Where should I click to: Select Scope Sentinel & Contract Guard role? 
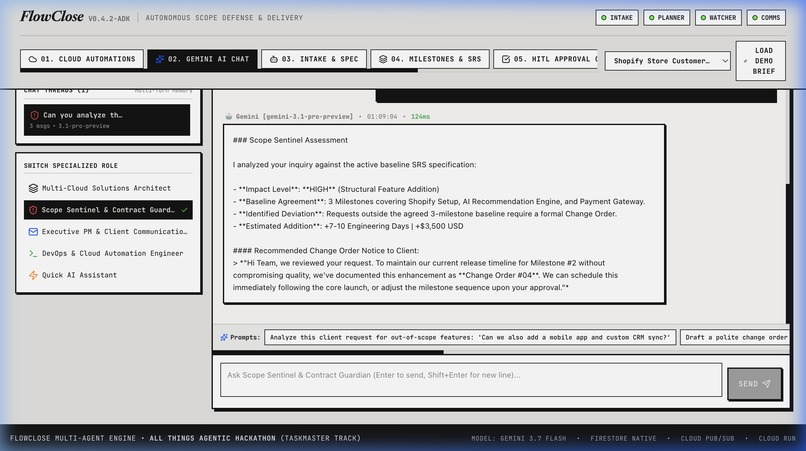click(108, 210)
